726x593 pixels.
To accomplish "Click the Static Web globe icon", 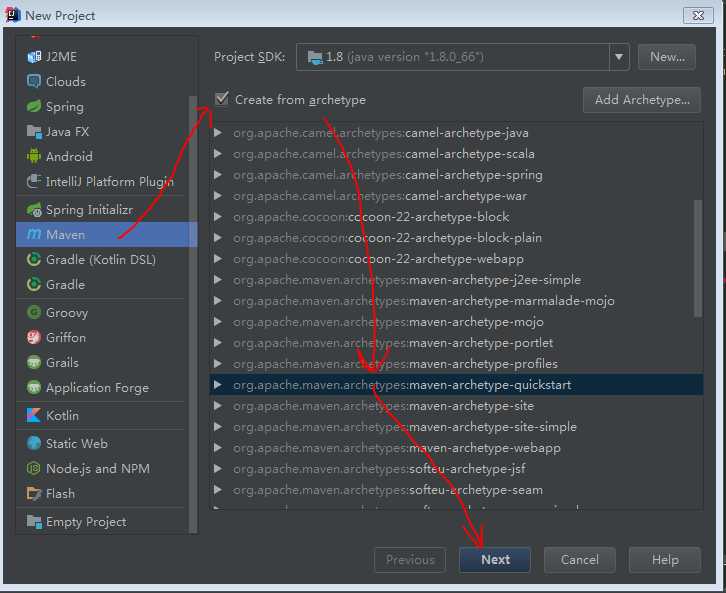I will point(34,443).
